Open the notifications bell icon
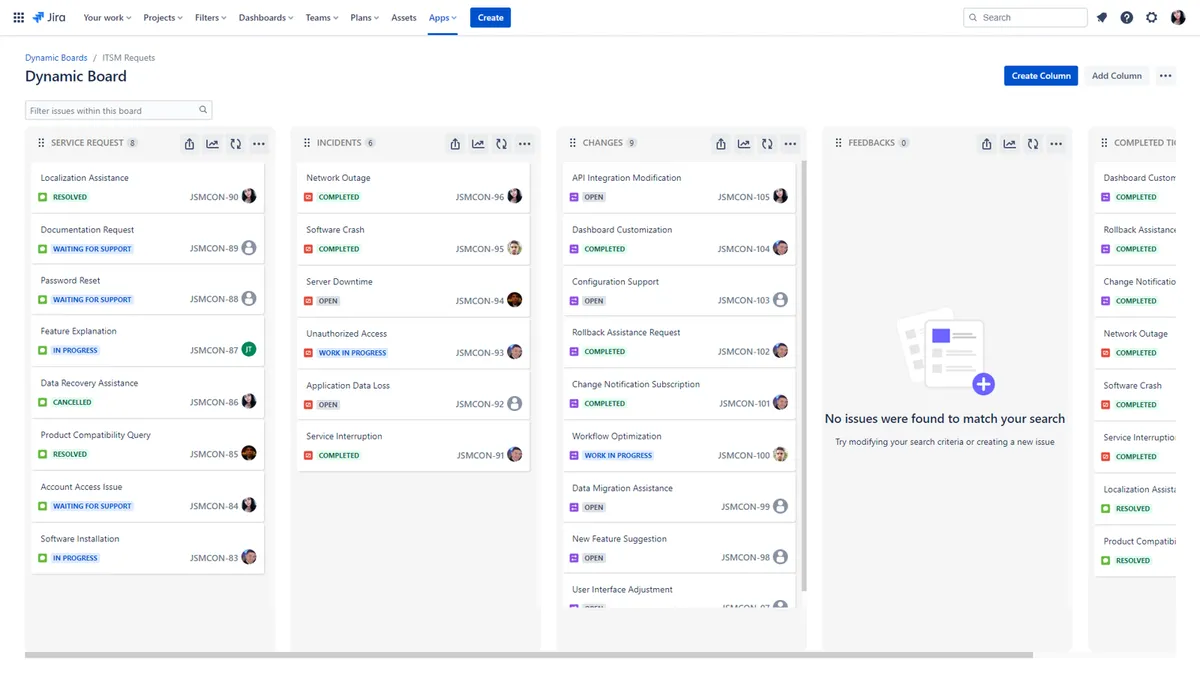The height and width of the screenshot is (675, 1200). click(x=1102, y=17)
